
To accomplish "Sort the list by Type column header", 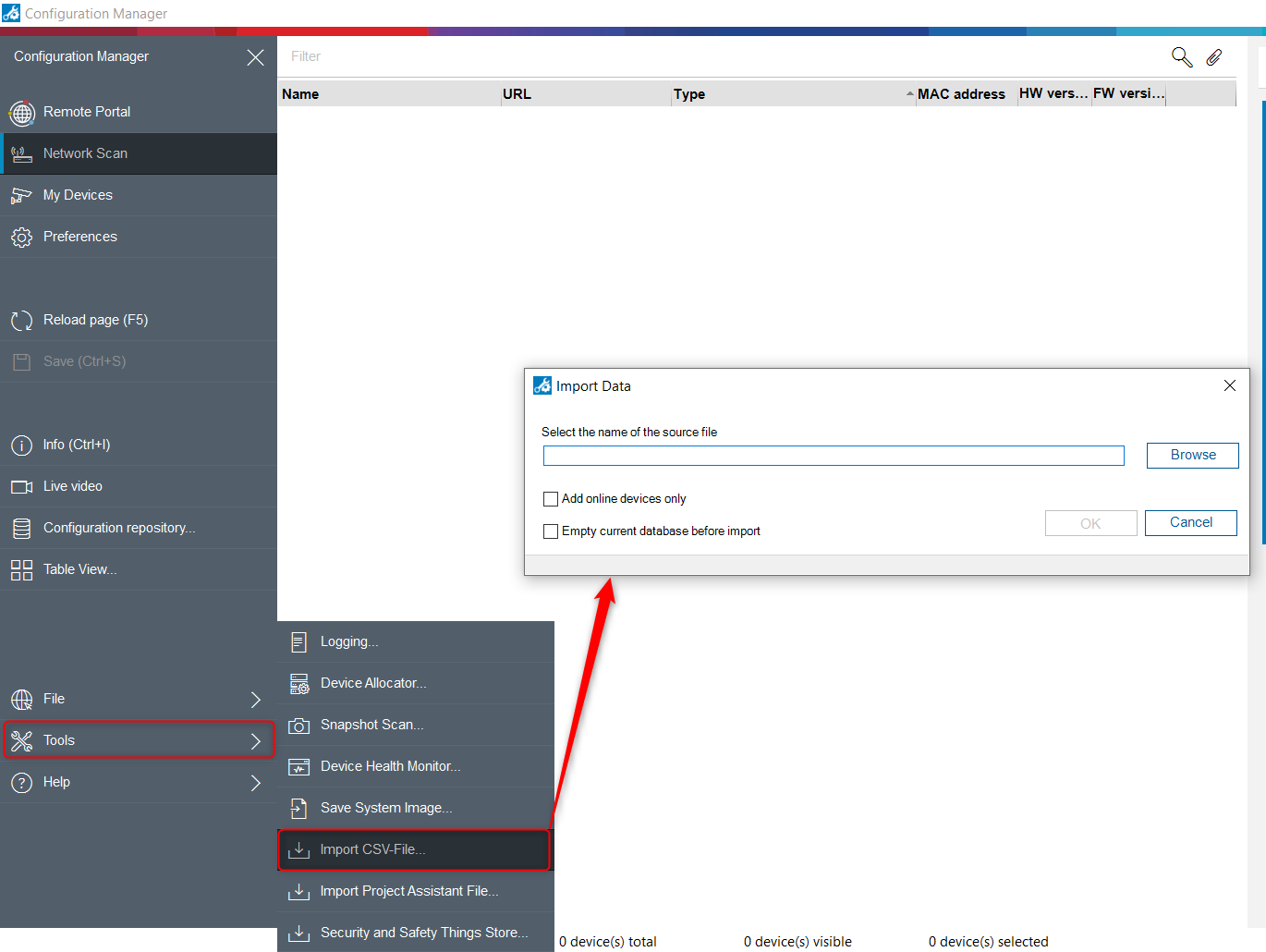I will click(688, 94).
